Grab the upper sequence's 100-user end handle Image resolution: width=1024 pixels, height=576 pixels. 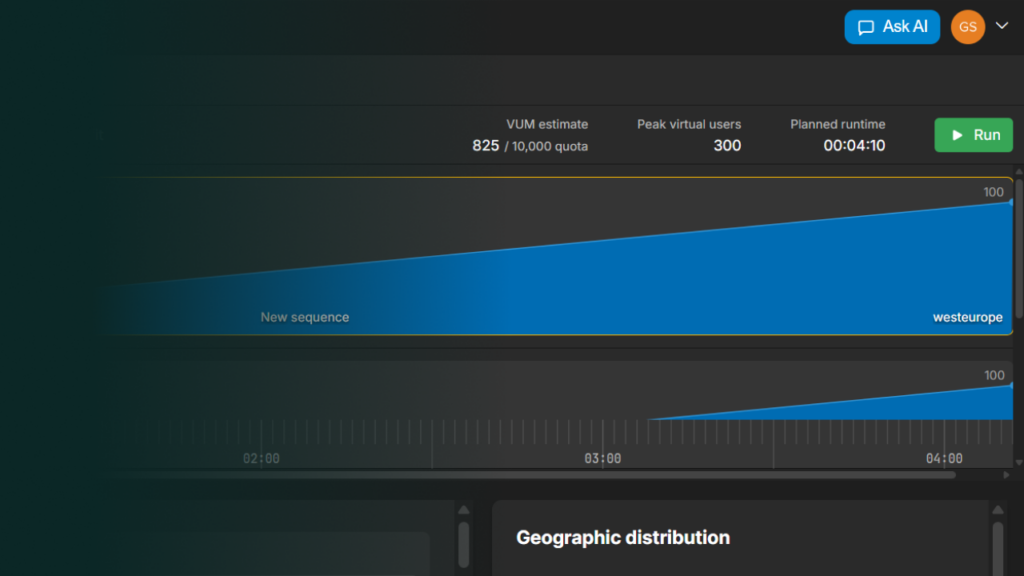coord(1011,202)
